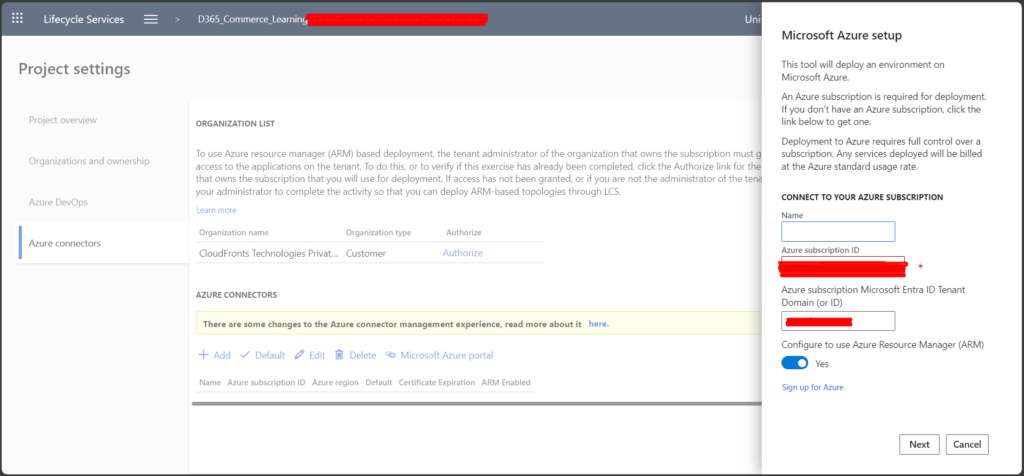Open the Learn more link
The height and width of the screenshot is (476, 1024).
coord(216,210)
